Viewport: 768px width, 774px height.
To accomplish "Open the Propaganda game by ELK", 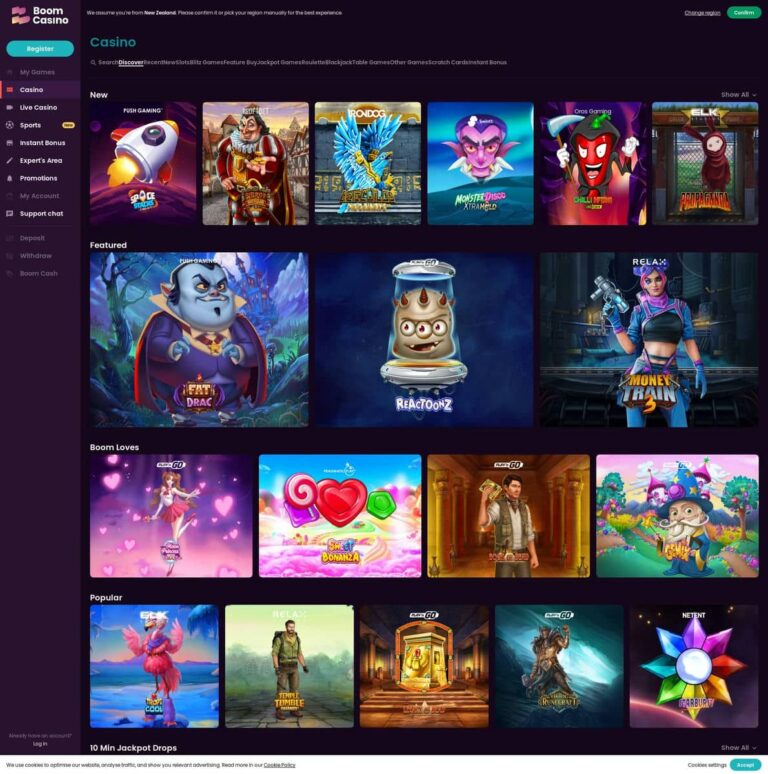I will tap(705, 164).
